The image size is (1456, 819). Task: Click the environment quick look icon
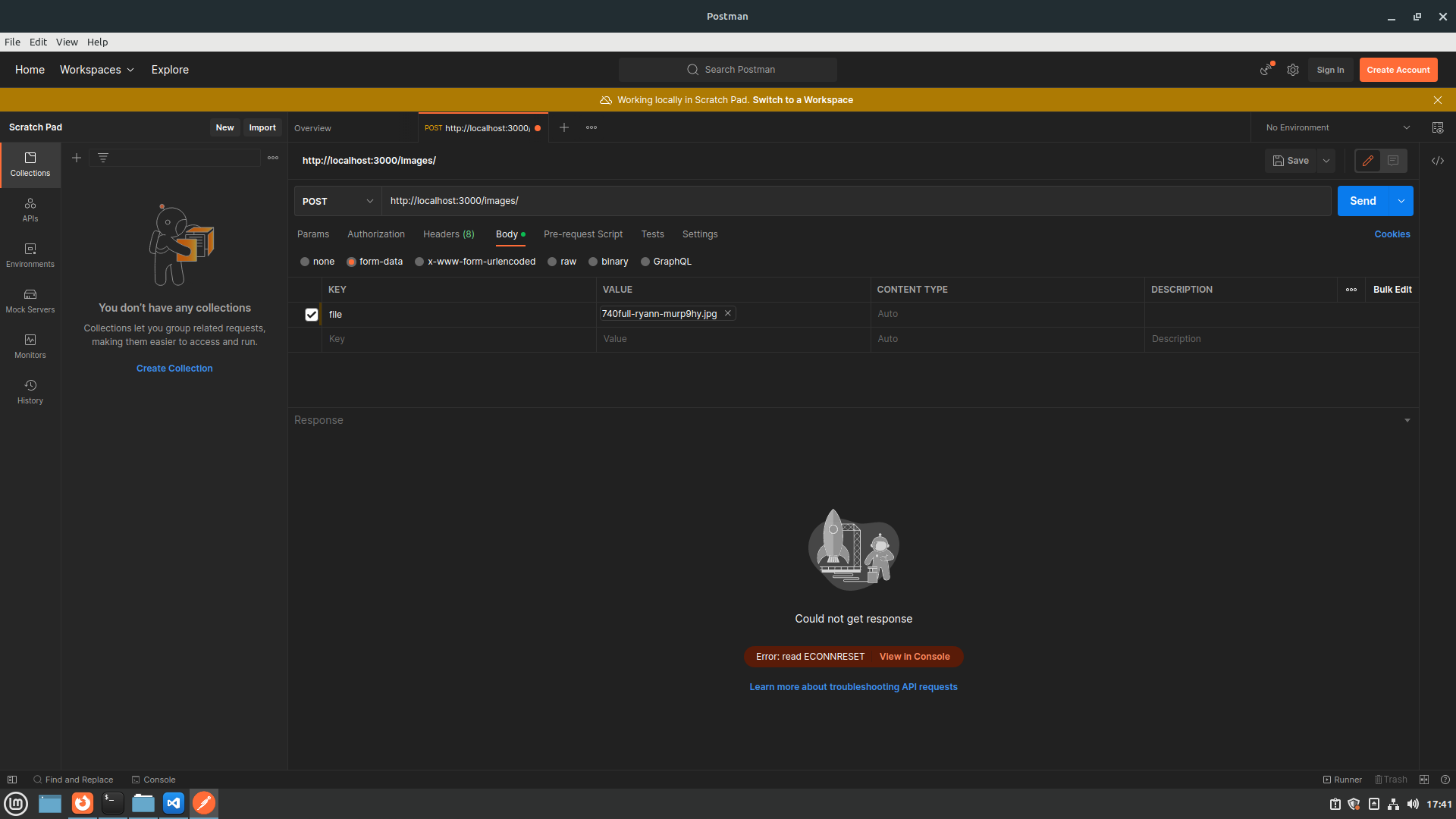pos(1437,127)
